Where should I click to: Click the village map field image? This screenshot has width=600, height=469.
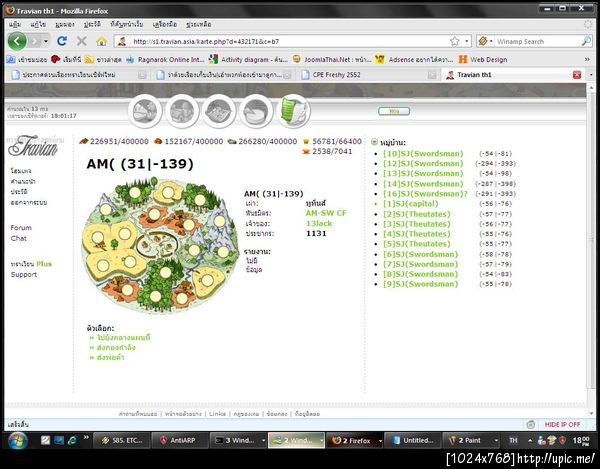coord(160,245)
